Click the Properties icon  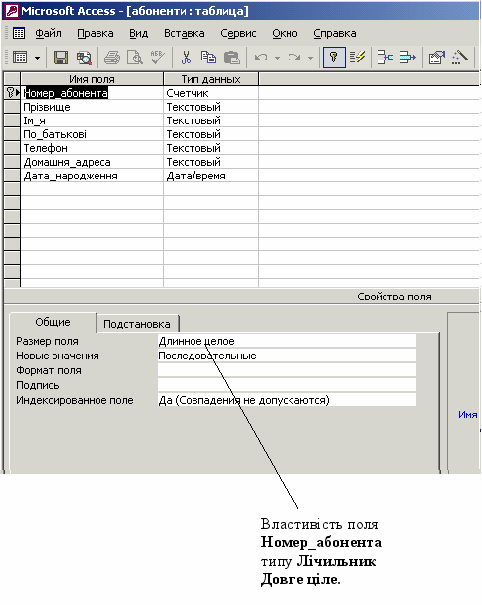(x=436, y=57)
